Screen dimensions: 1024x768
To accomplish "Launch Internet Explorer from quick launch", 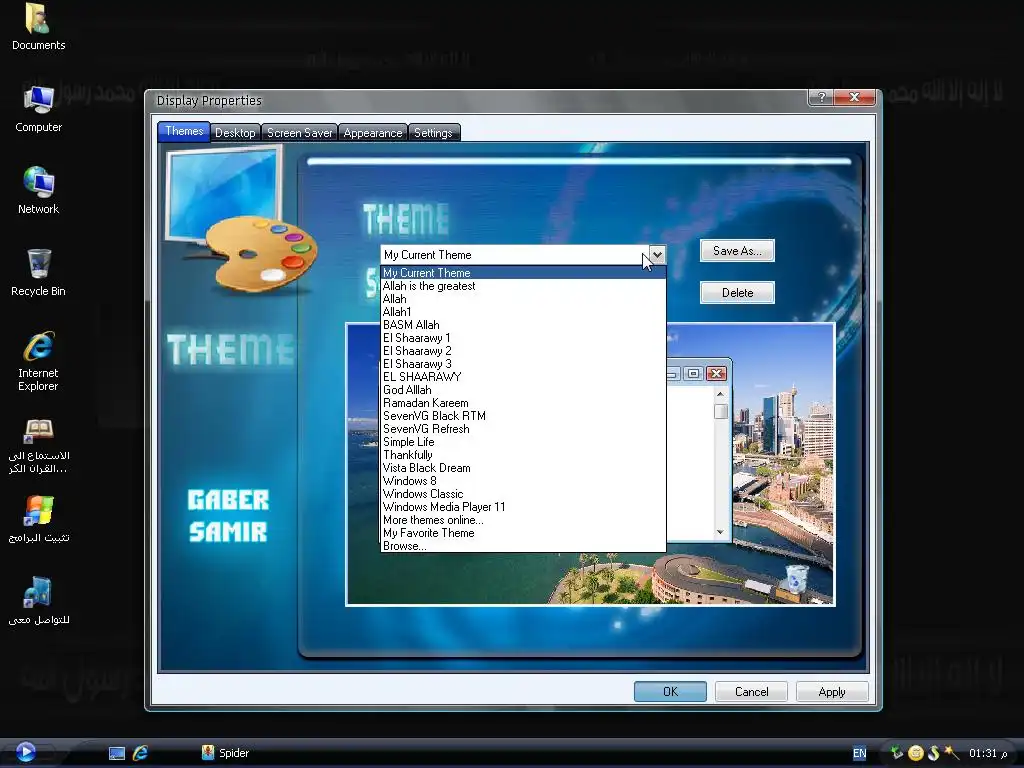I will [x=140, y=753].
